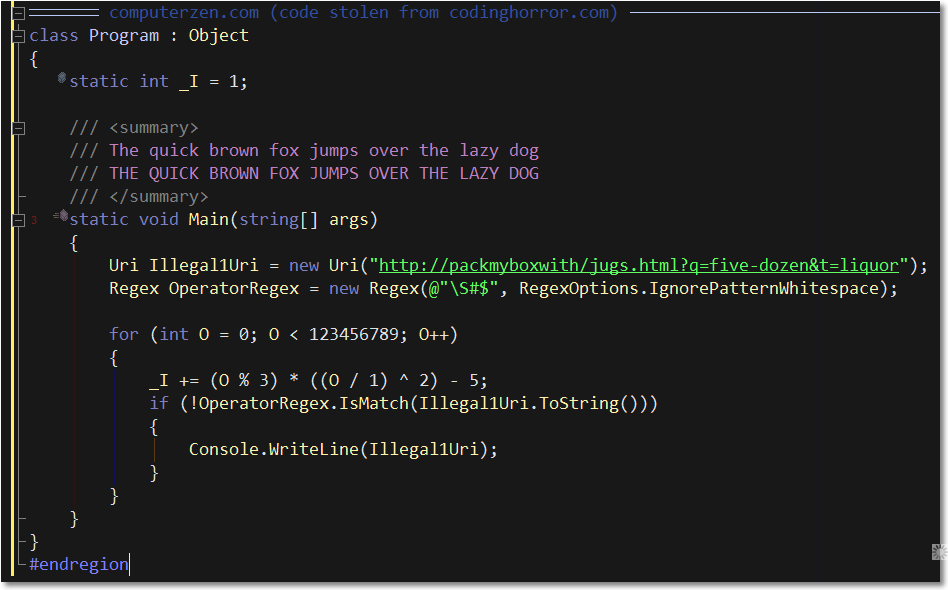Collapse the Program class code block
This screenshot has width=948, height=590.
(x=18, y=36)
